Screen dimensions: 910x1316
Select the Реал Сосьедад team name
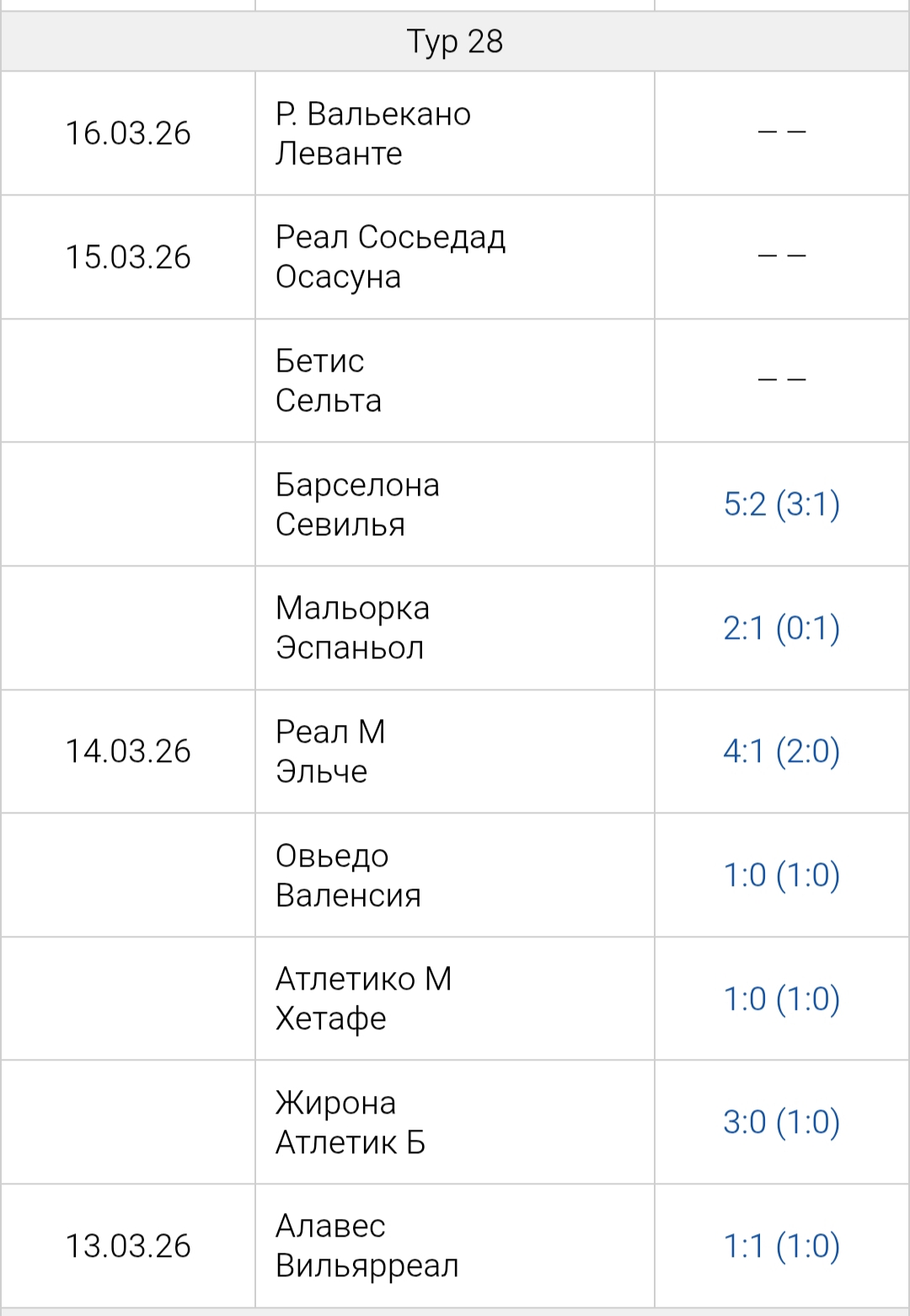click(390, 237)
